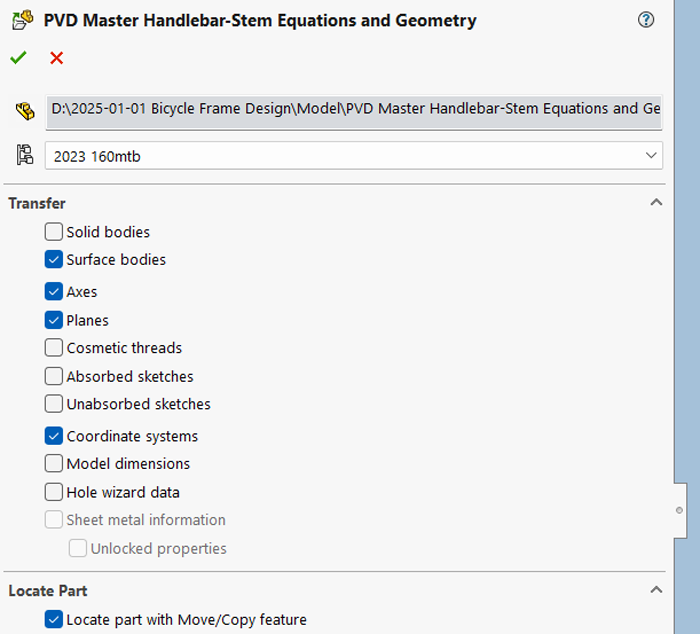Click the red X cancel icon
The height and width of the screenshot is (634, 700).
[56, 58]
